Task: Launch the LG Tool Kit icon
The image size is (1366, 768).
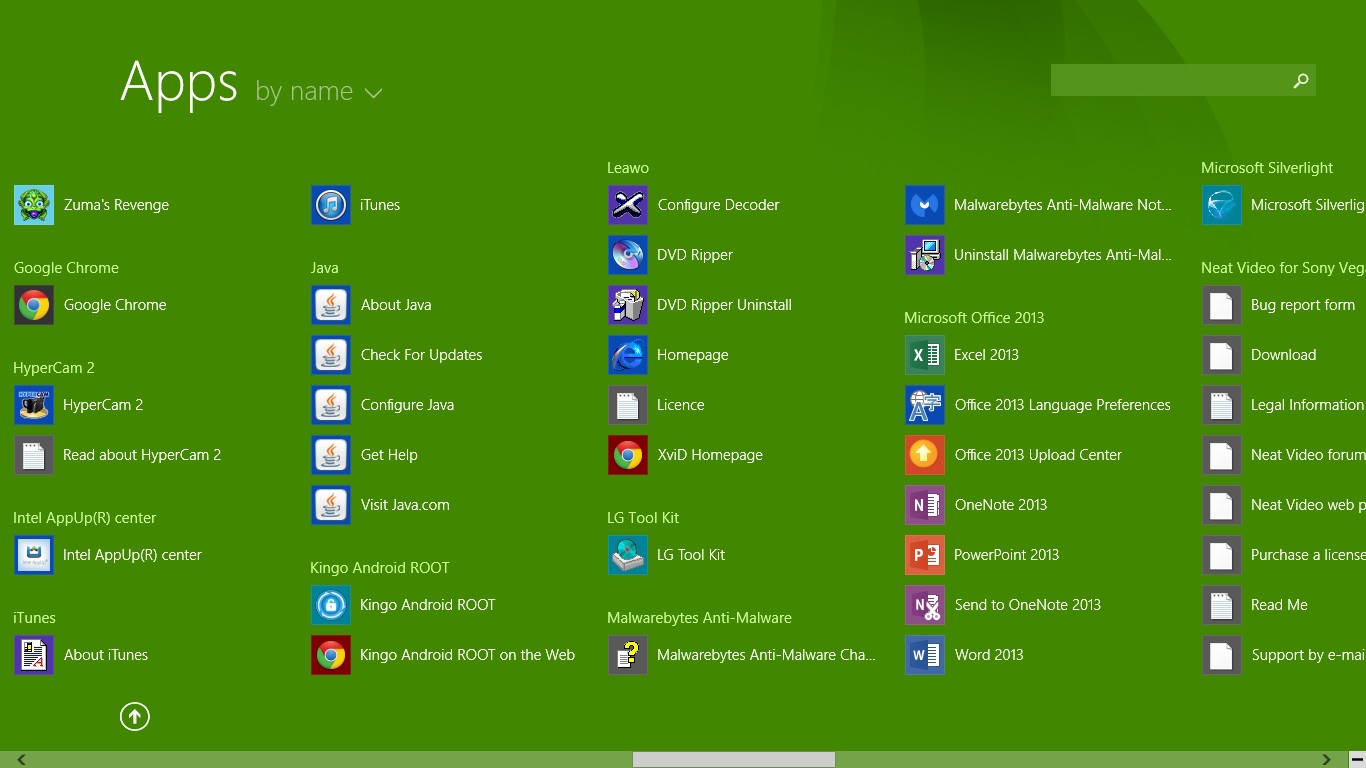Action: (628, 555)
